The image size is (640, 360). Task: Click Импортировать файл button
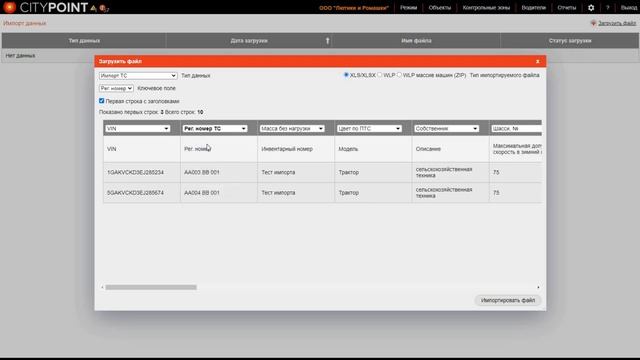tap(508, 300)
